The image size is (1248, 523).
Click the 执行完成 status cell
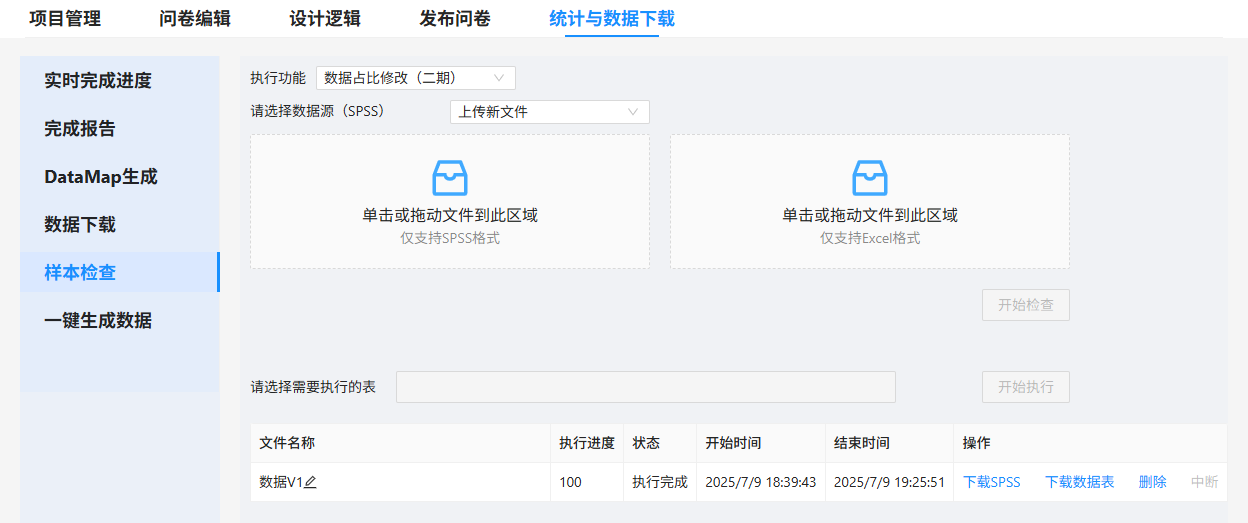click(x=660, y=482)
